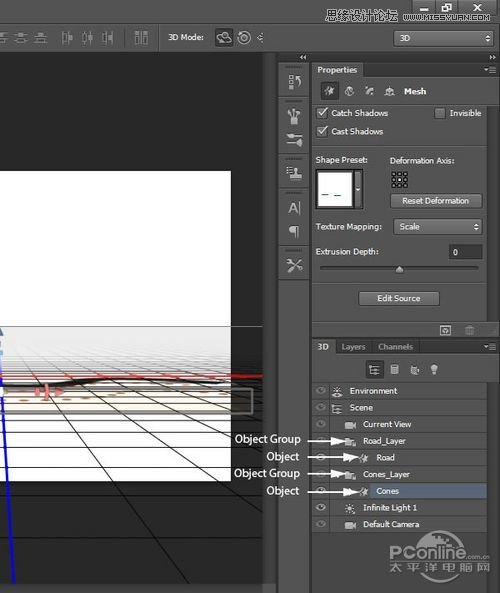Click the Reset Deformation button

[436, 201]
